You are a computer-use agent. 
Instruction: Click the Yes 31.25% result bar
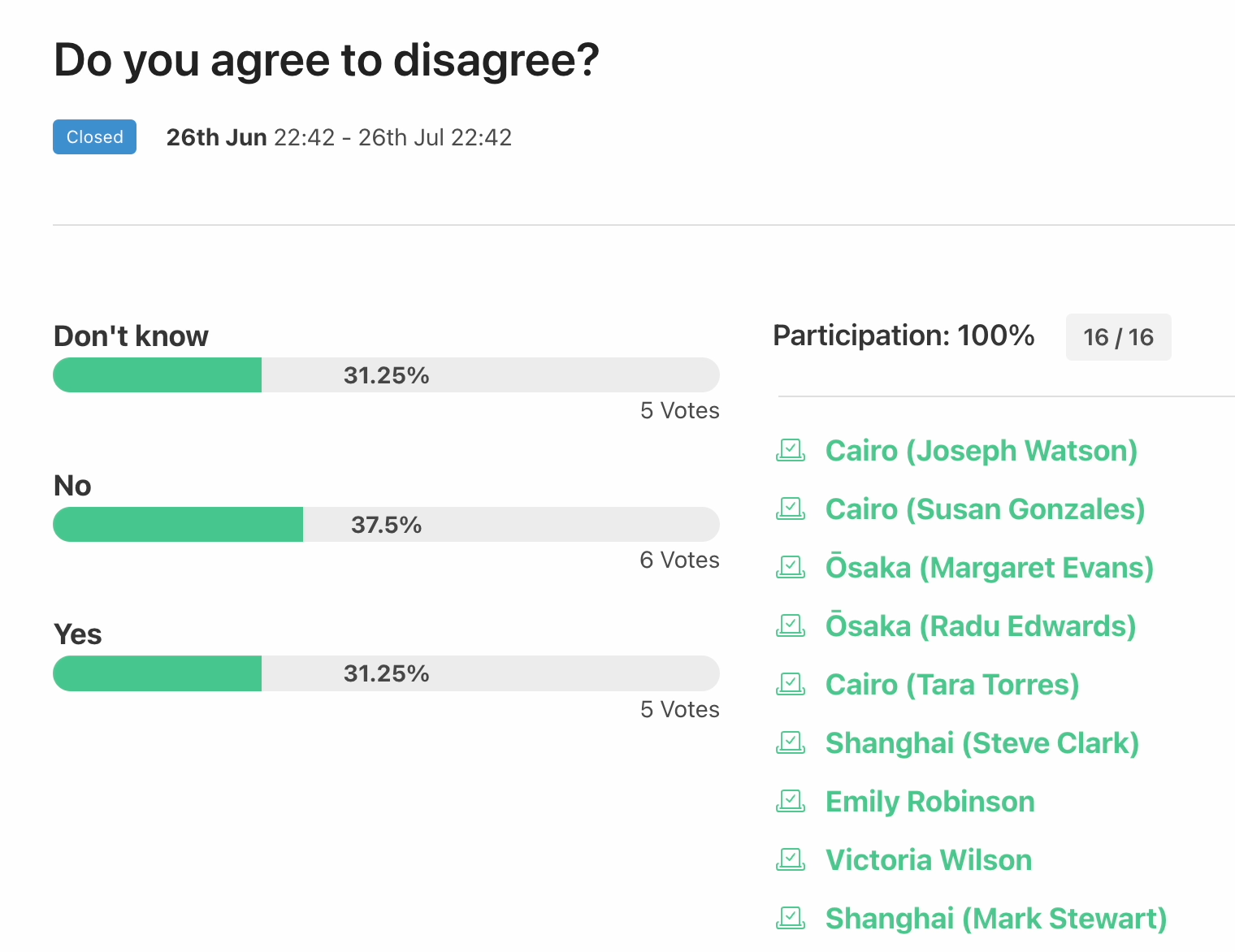386,673
